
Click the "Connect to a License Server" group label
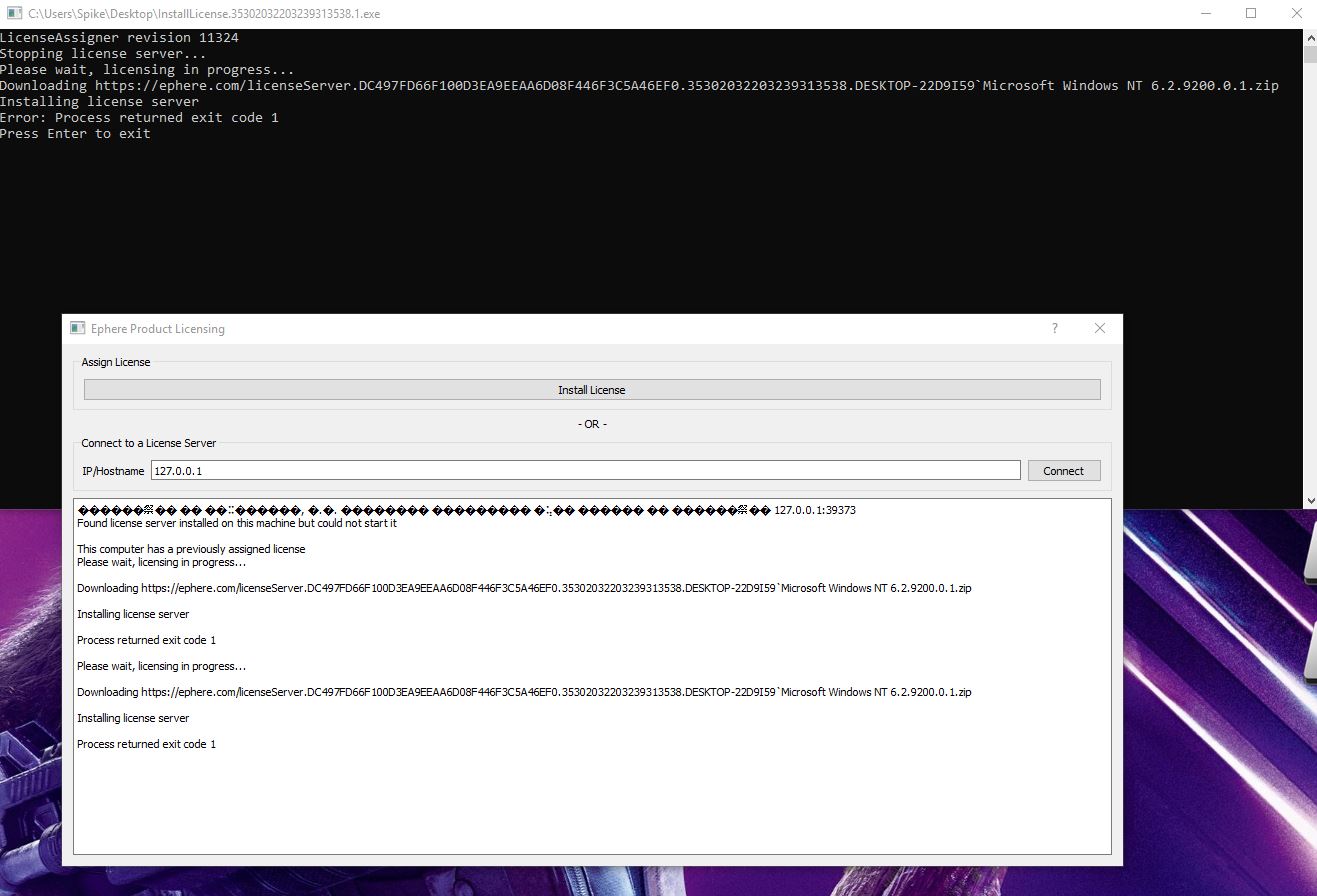[x=149, y=443]
